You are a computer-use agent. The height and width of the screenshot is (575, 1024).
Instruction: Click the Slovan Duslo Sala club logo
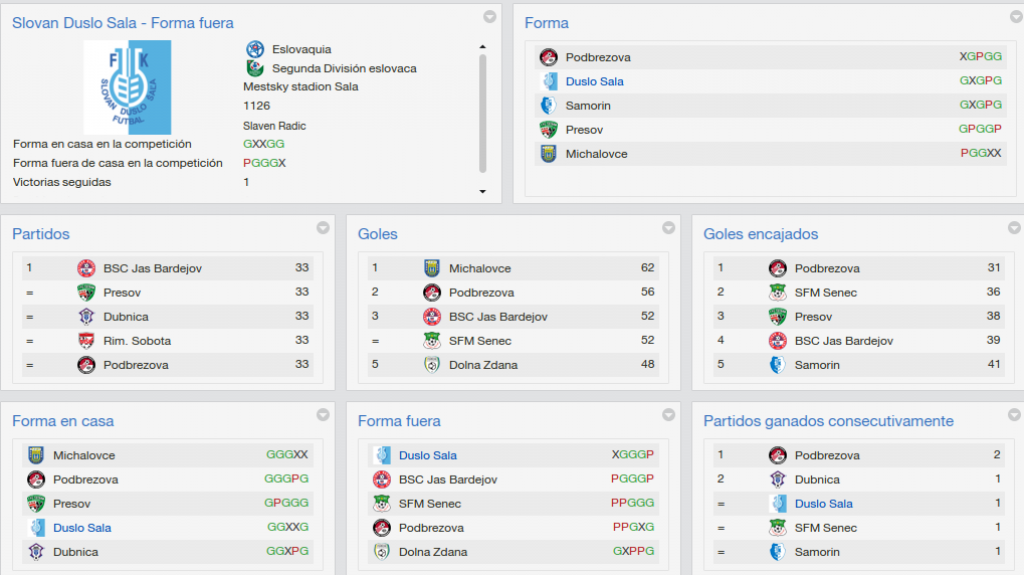click(x=127, y=87)
